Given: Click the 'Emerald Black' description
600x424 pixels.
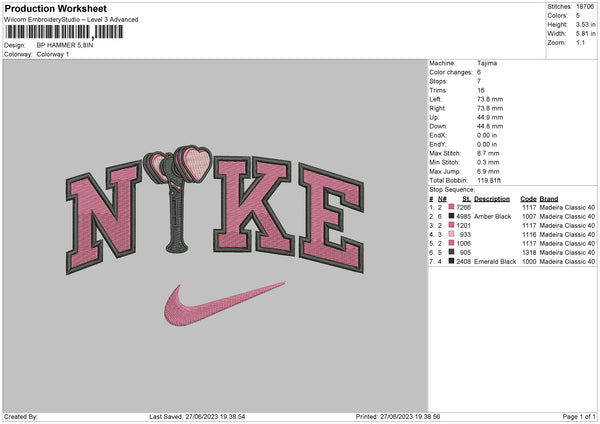Looking at the screenshot, I should pos(495,261).
